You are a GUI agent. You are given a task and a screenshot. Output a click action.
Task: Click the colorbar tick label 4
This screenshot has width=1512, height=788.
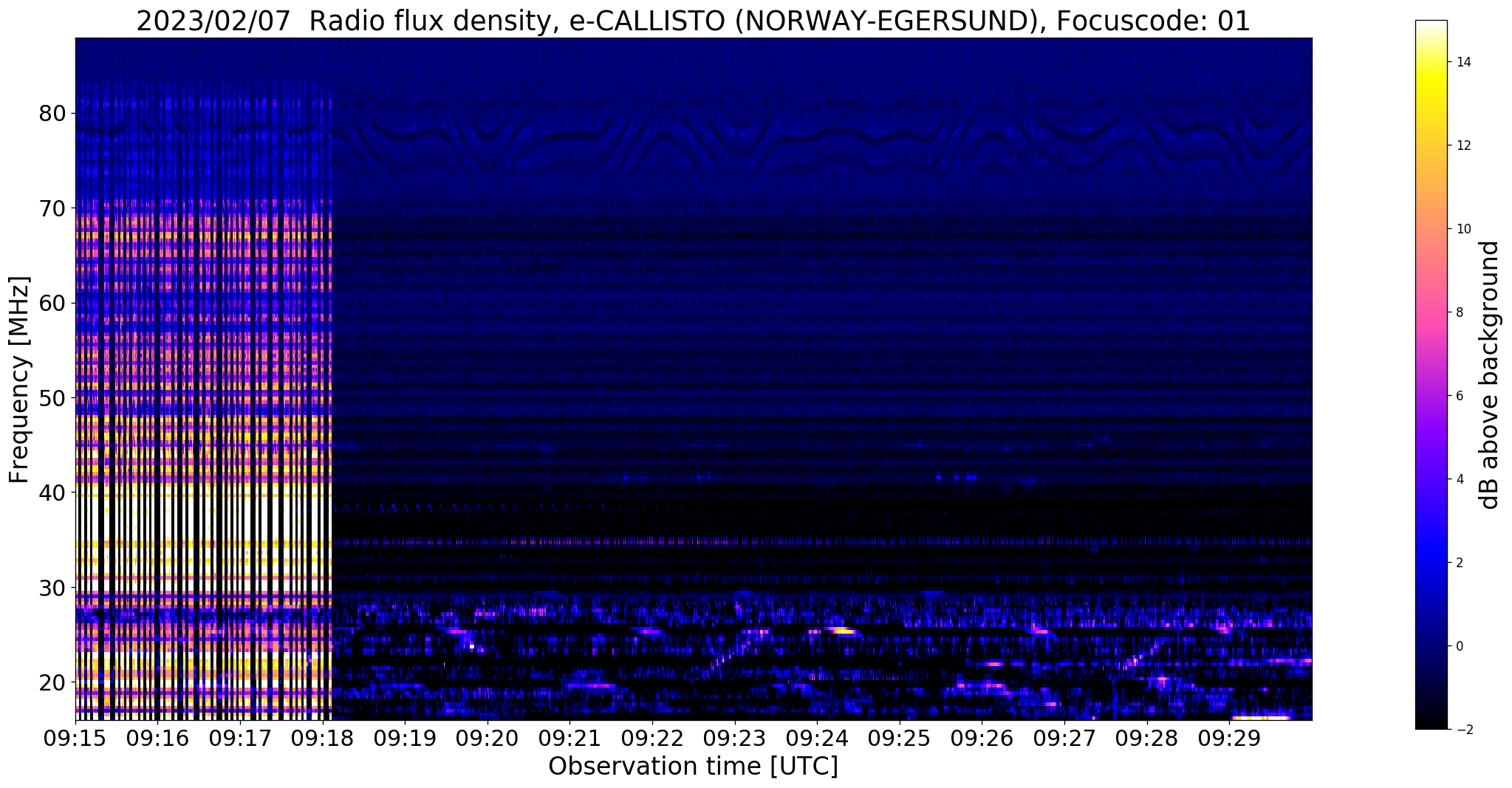1459,479
